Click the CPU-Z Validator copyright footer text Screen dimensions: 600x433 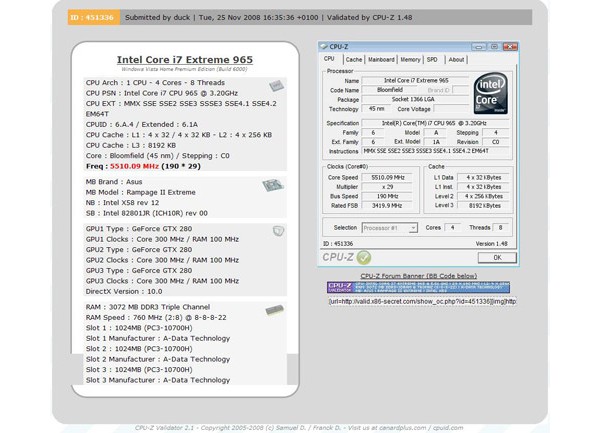tap(299, 428)
